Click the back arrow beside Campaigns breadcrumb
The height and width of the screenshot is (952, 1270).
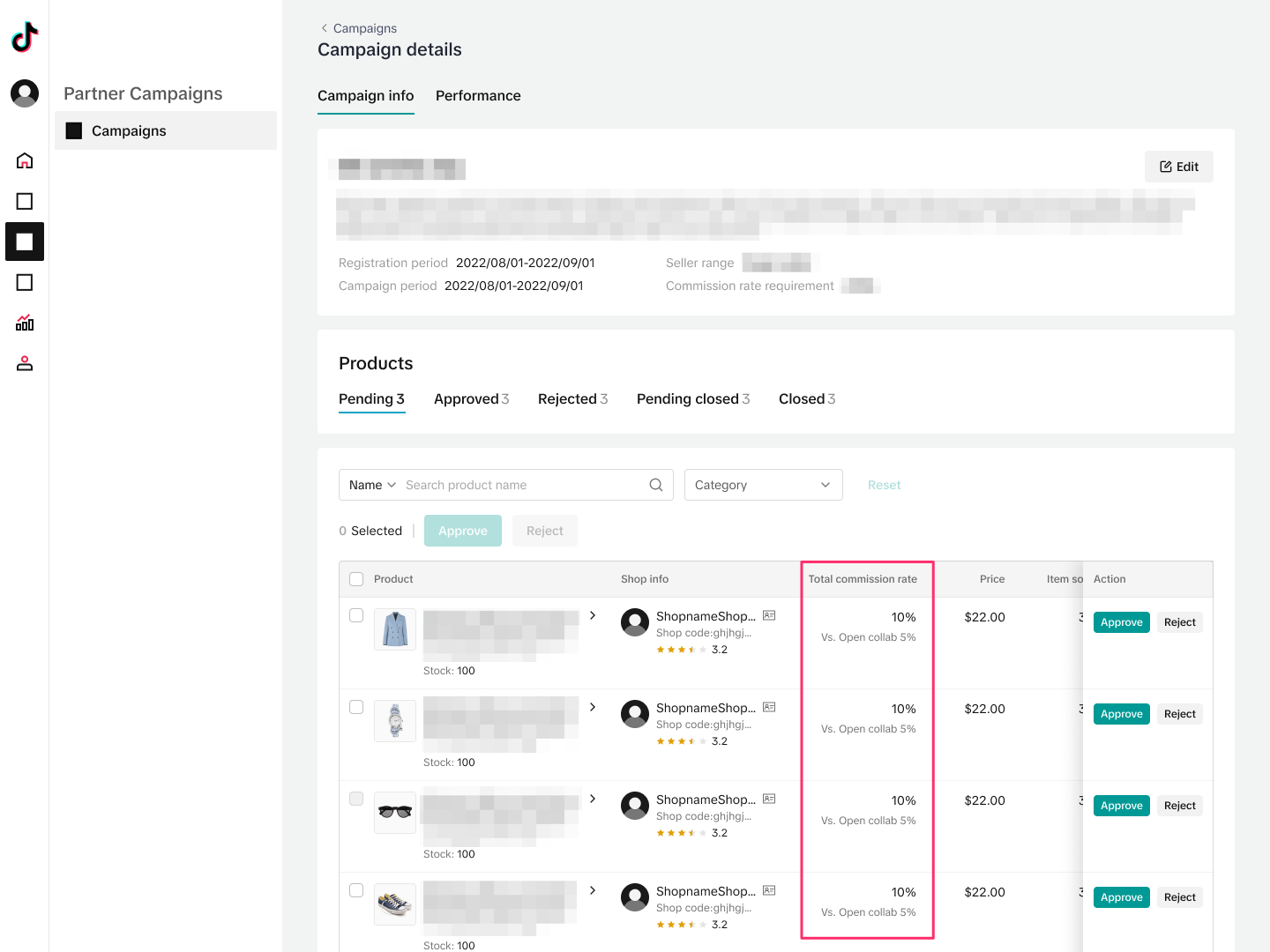(324, 28)
